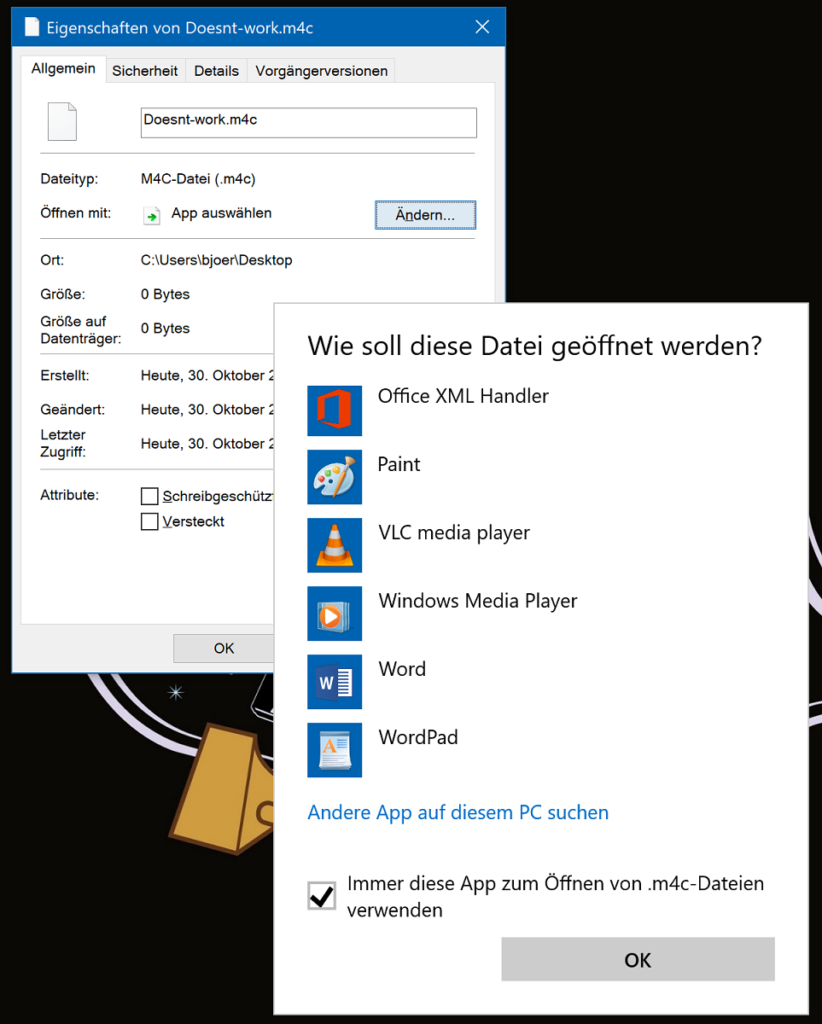Click the Office XML Handler icon

(334, 410)
